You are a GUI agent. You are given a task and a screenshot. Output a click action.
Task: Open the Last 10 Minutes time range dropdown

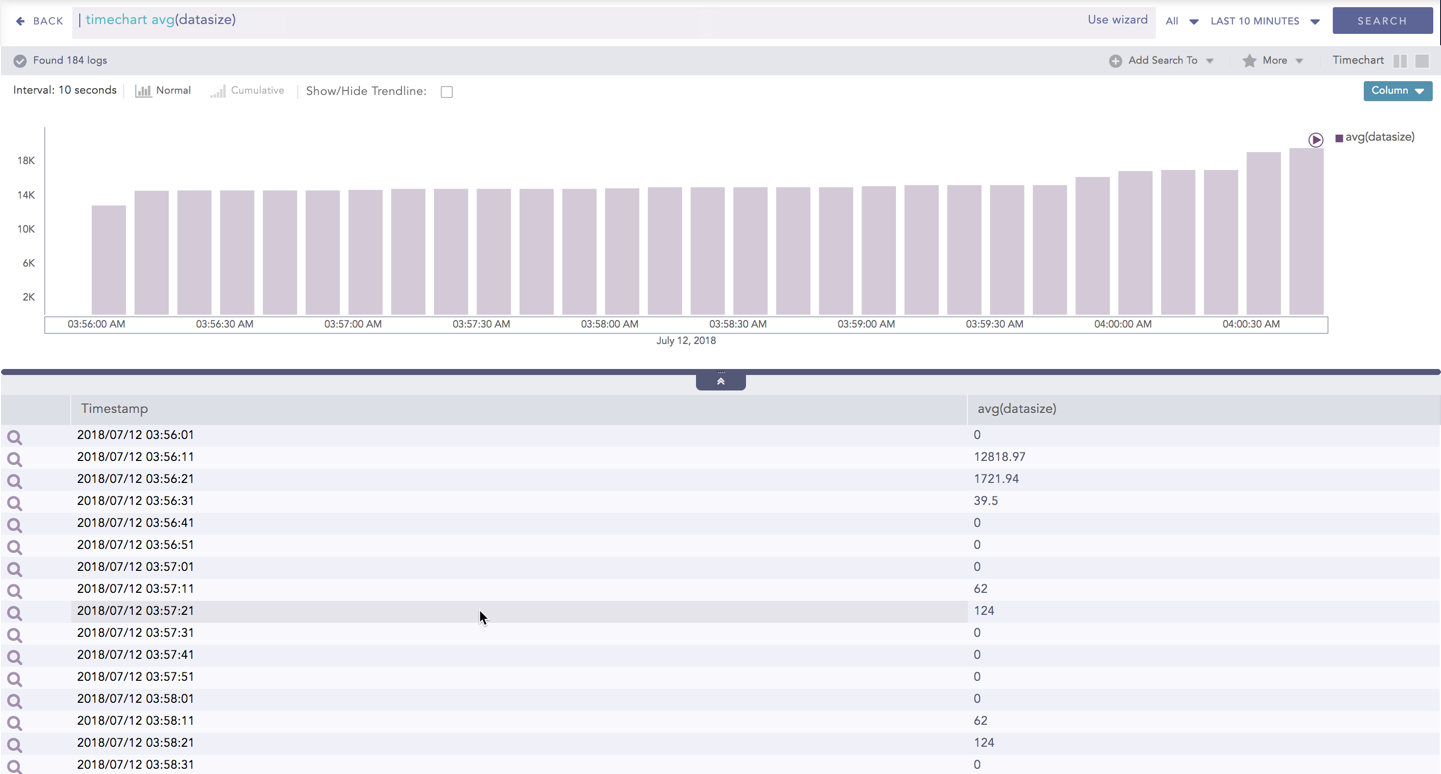pyautogui.click(x=1265, y=21)
